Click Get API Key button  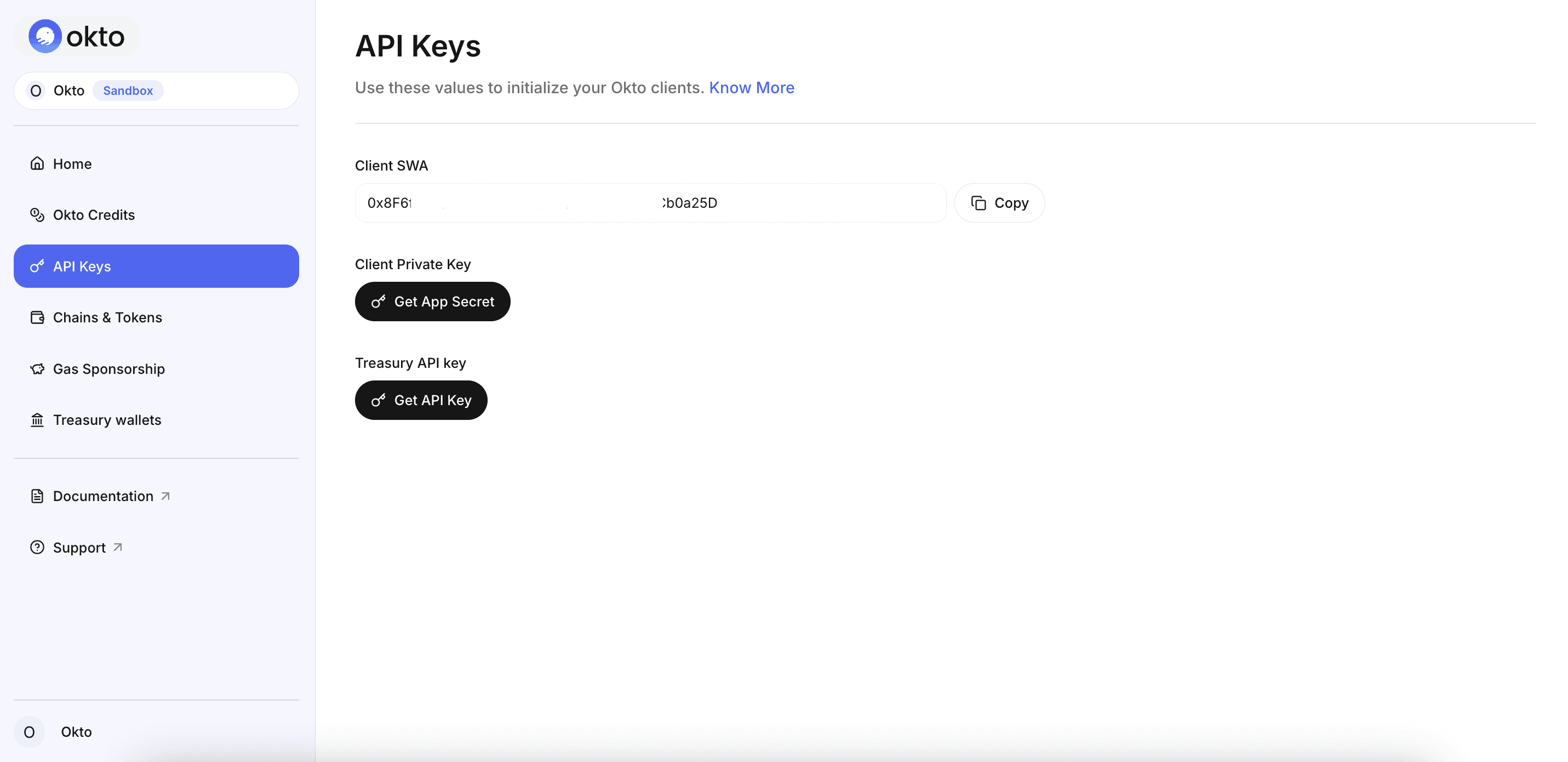tap(421, 400)
